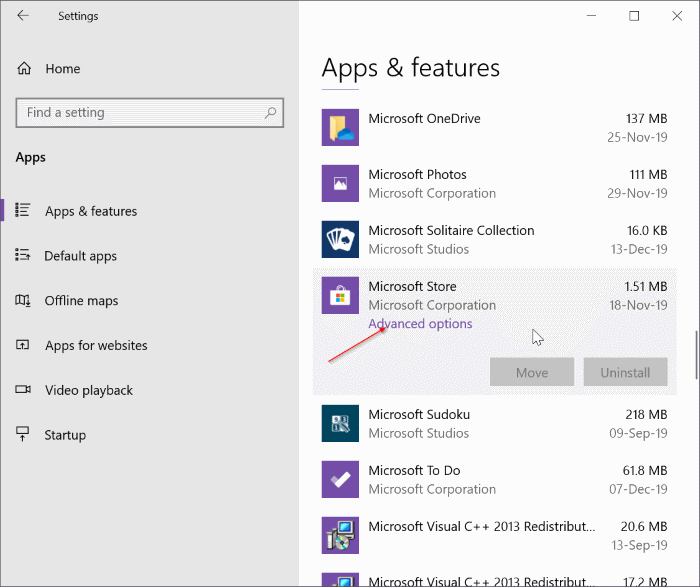Click the Apps & features sidebar icon
Screen dimensions: 700x587
[22, 210]
